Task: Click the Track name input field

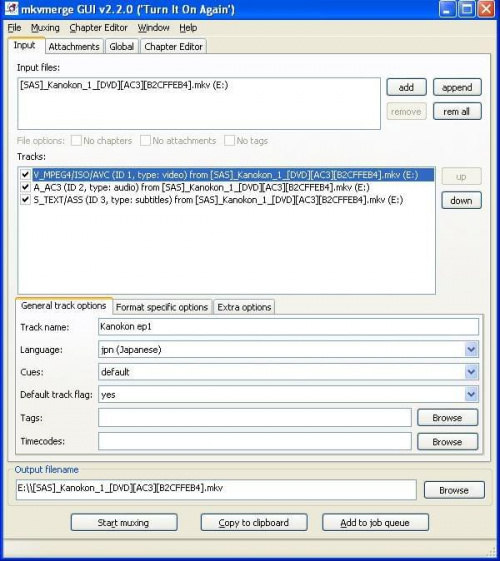Action: (x=288, y=327)
